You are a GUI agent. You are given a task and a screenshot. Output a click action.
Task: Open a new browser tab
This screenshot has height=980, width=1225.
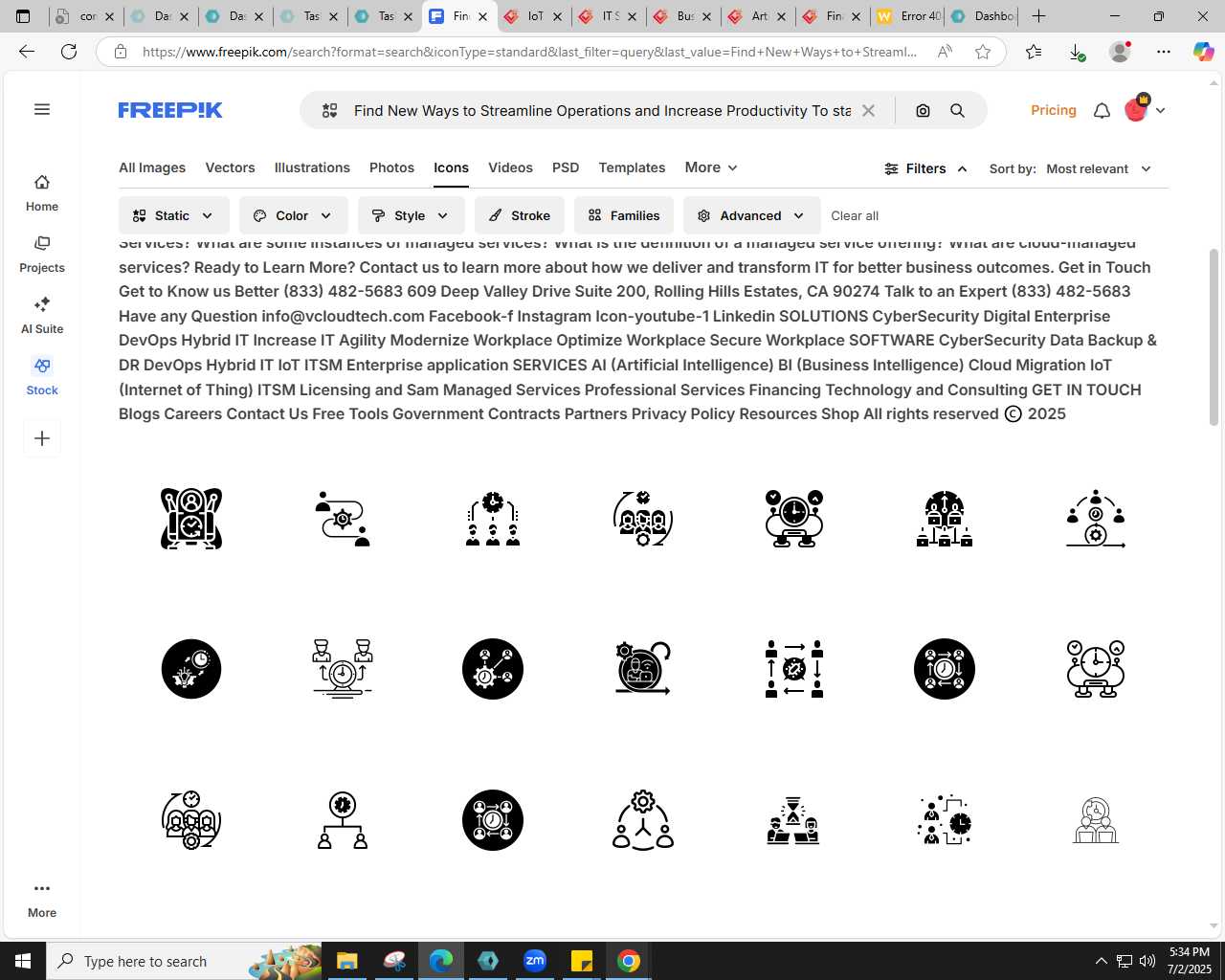[1039, 16]
